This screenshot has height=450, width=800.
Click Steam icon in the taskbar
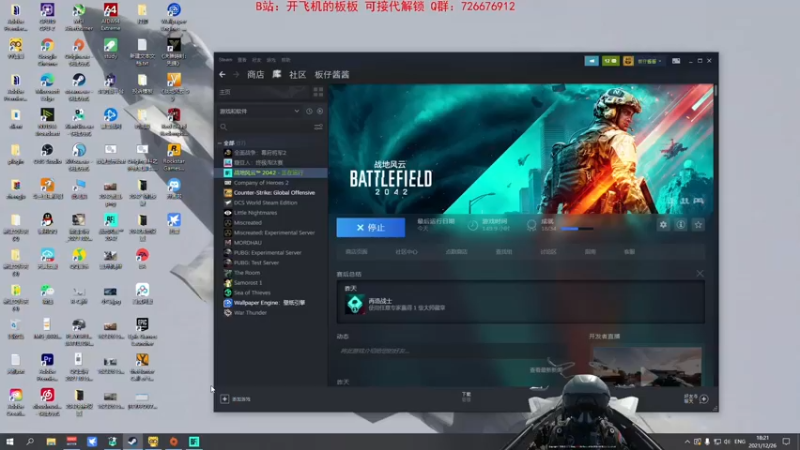pos(132,442)
